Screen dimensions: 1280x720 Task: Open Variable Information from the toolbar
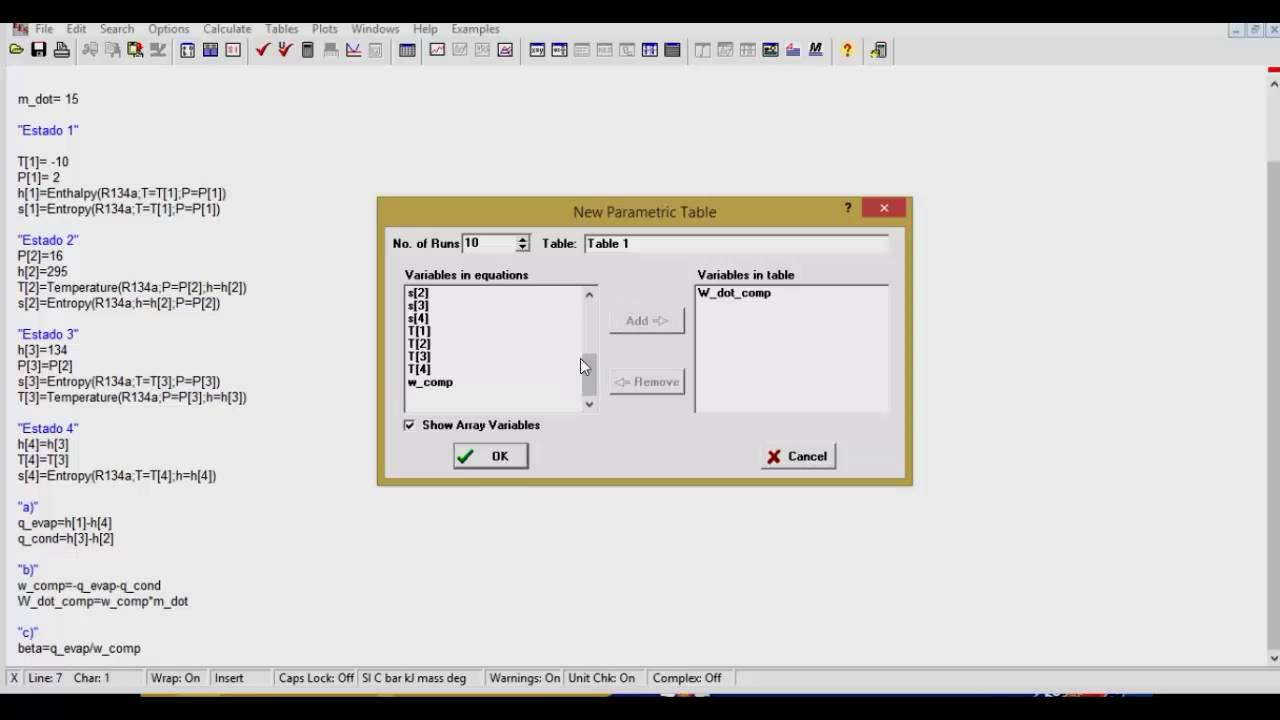(188, 50)
